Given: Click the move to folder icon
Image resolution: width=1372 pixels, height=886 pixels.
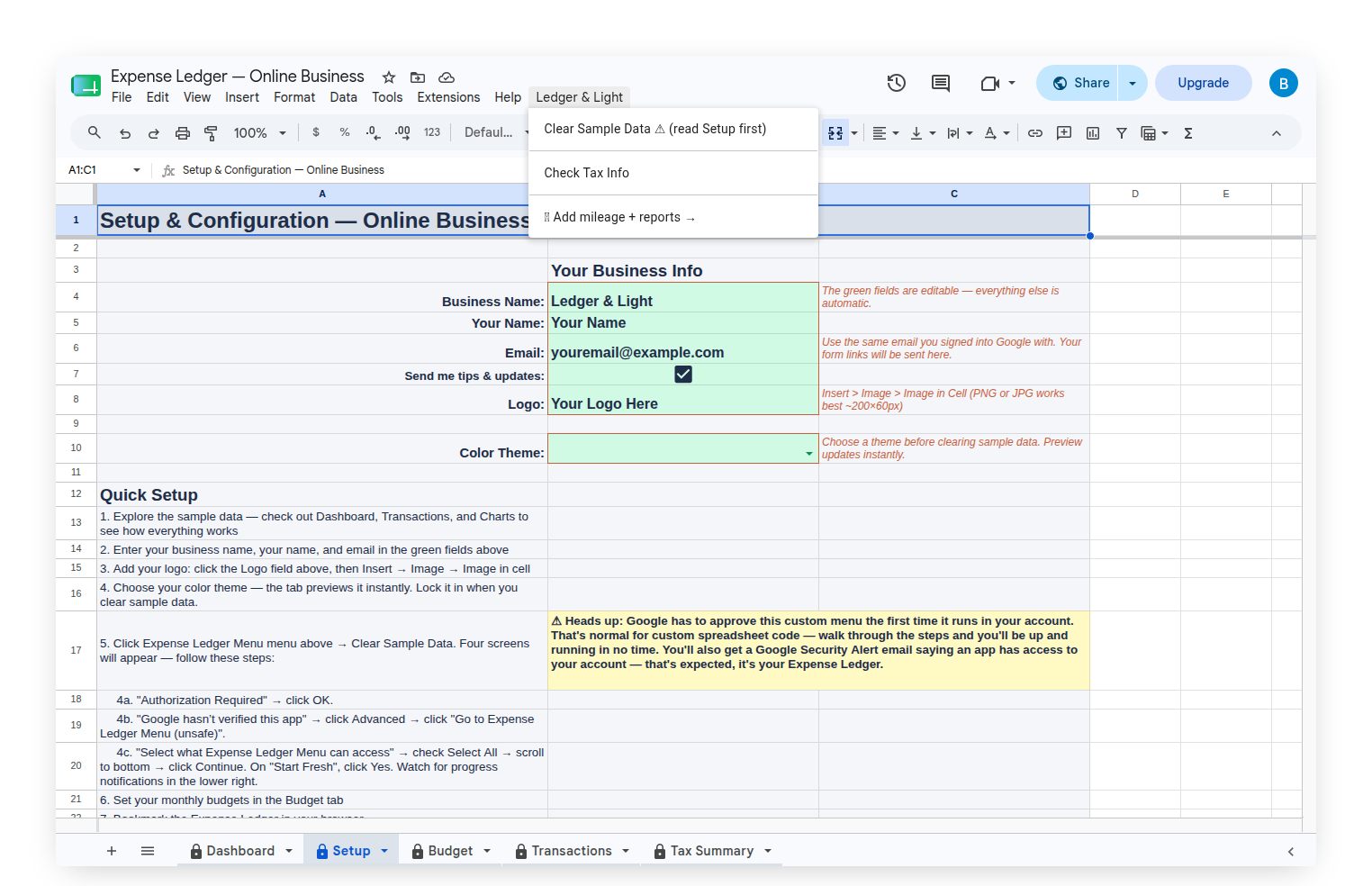Looking at the screenshot, I should click(418, 77).
